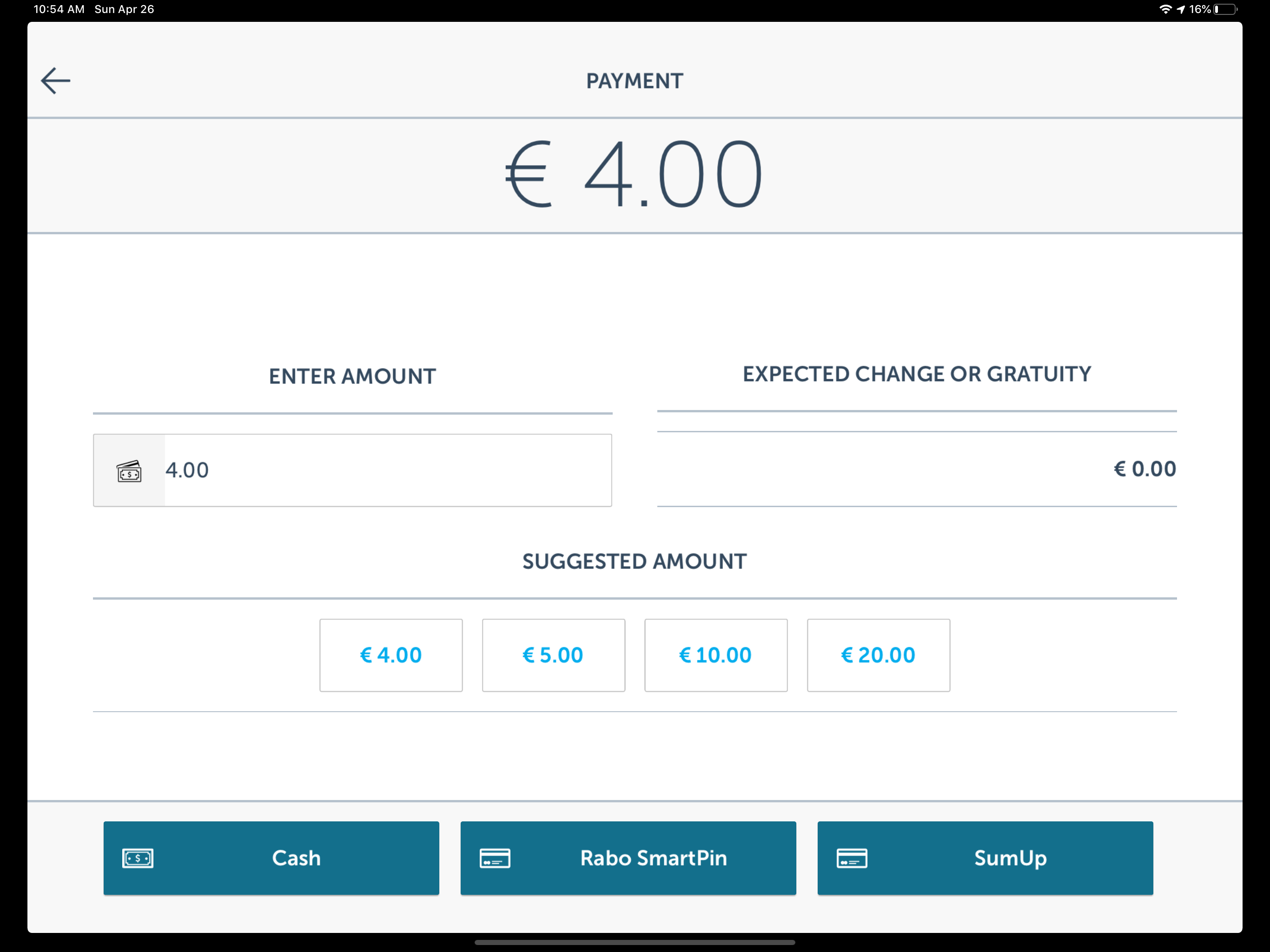Pick the € 5.00 suggested amount
The height and width of the screenshot is (952, 1270).
pyautogui.click(x=554, y=655)
